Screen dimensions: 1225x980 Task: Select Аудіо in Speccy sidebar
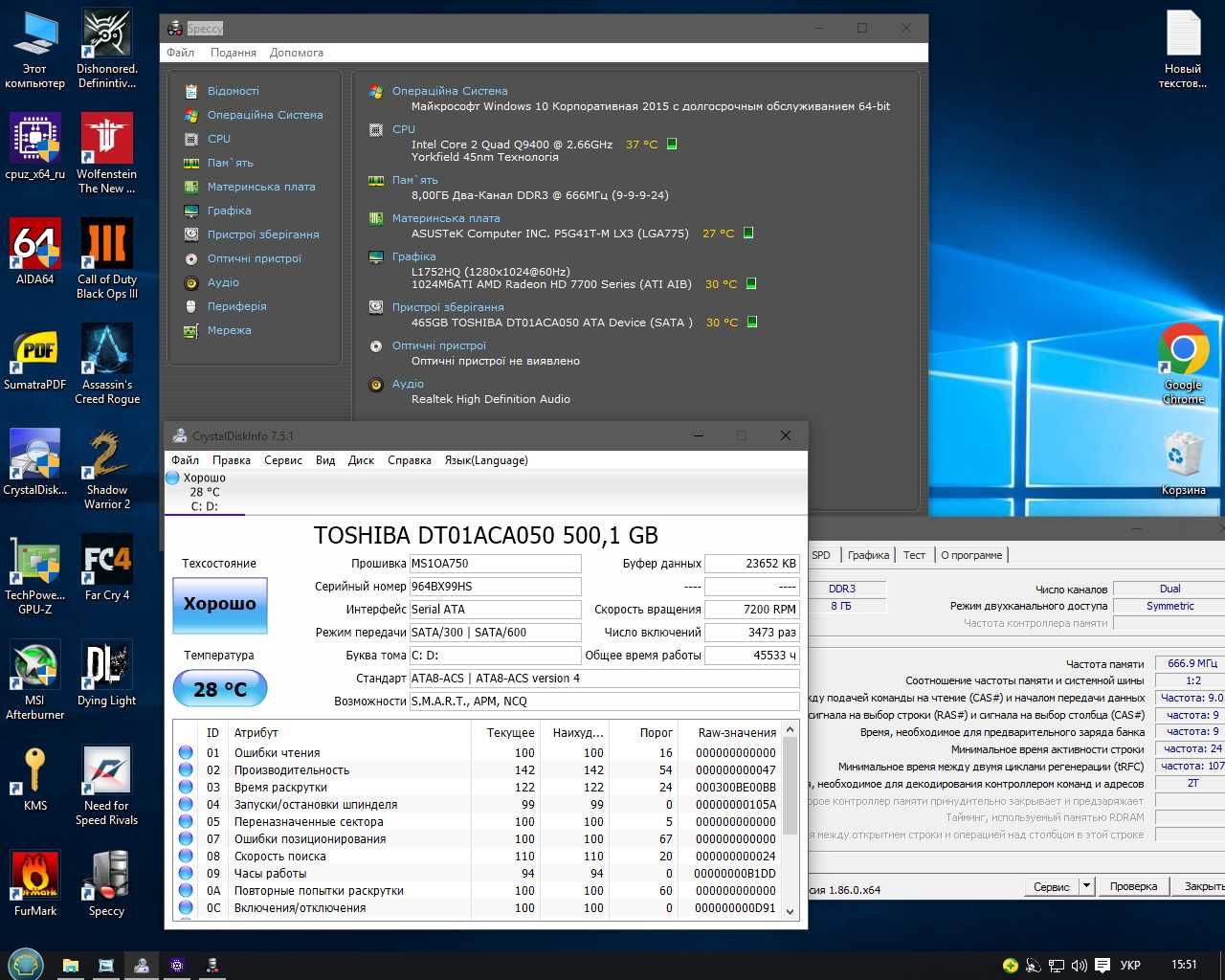[223, 282]
